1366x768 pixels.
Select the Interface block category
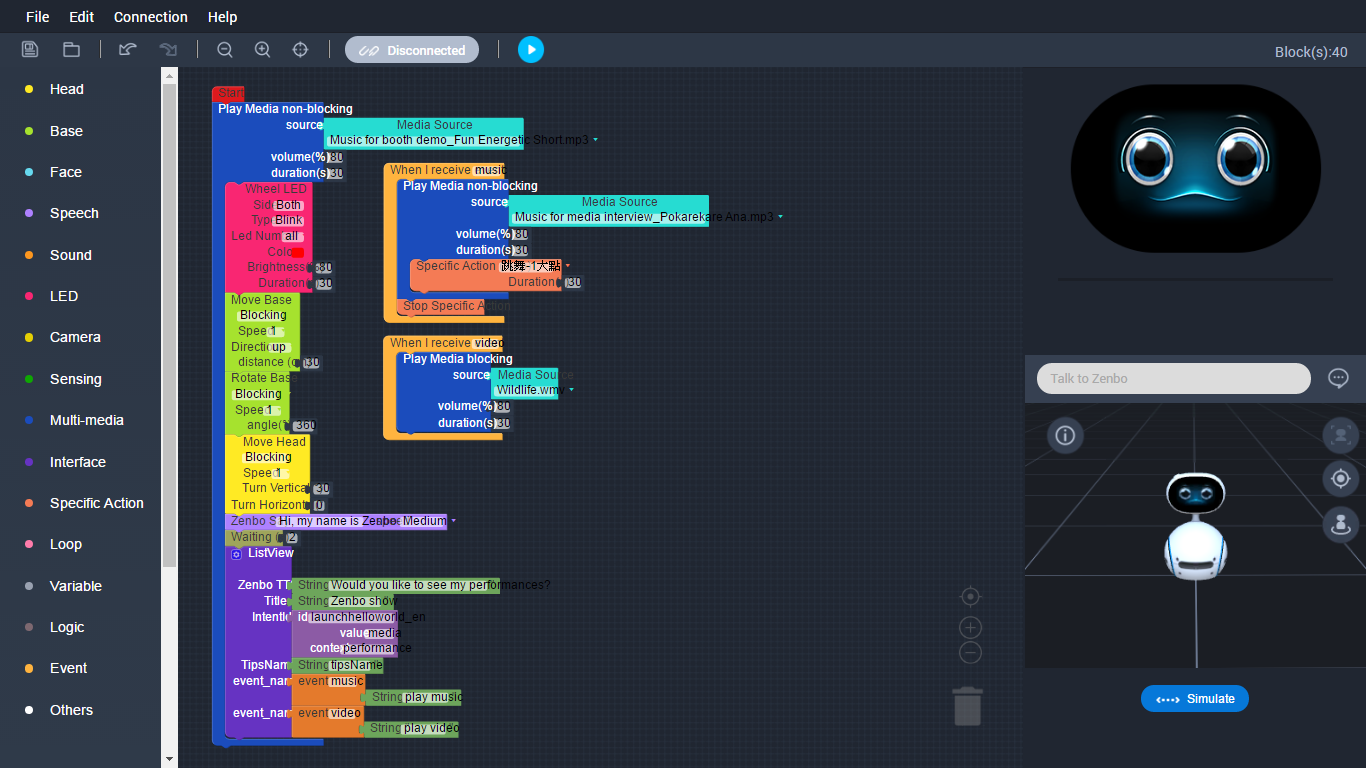(x=78, y=462)
